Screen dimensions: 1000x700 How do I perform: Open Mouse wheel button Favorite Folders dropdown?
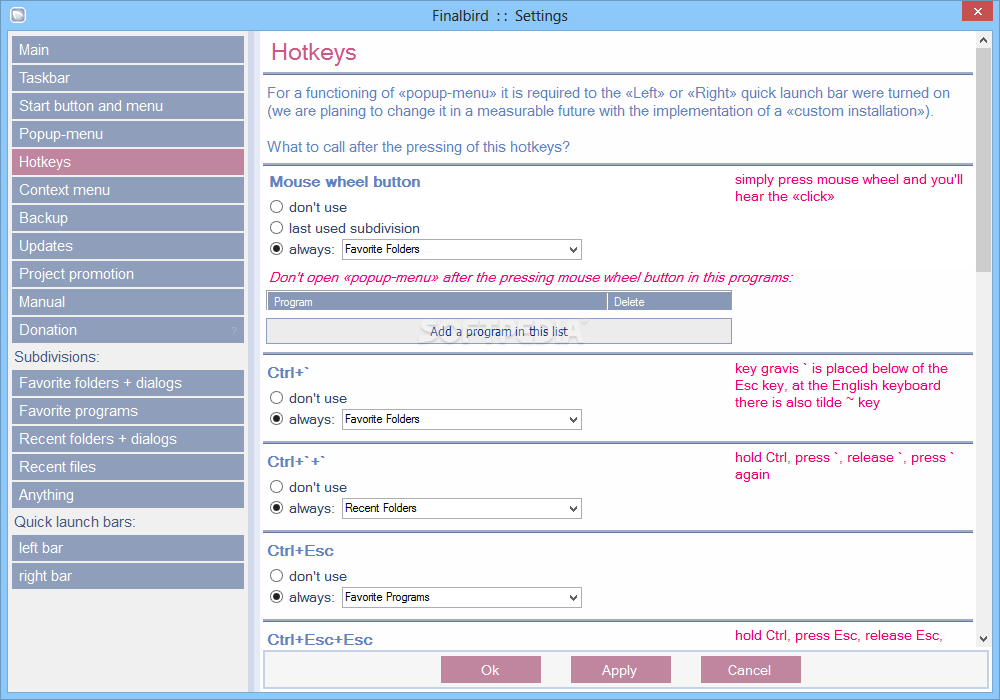462,249
